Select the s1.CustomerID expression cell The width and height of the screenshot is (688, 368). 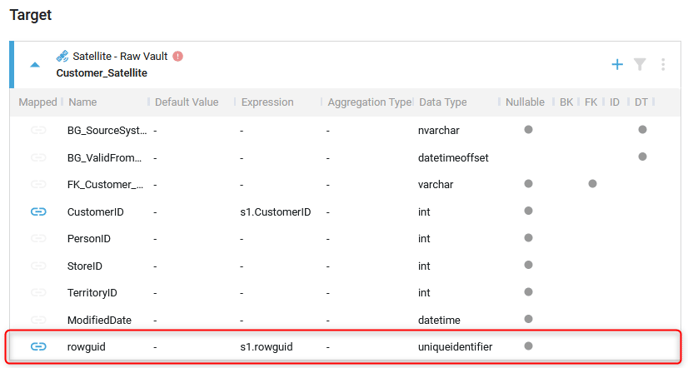click(x=276, y=212)
